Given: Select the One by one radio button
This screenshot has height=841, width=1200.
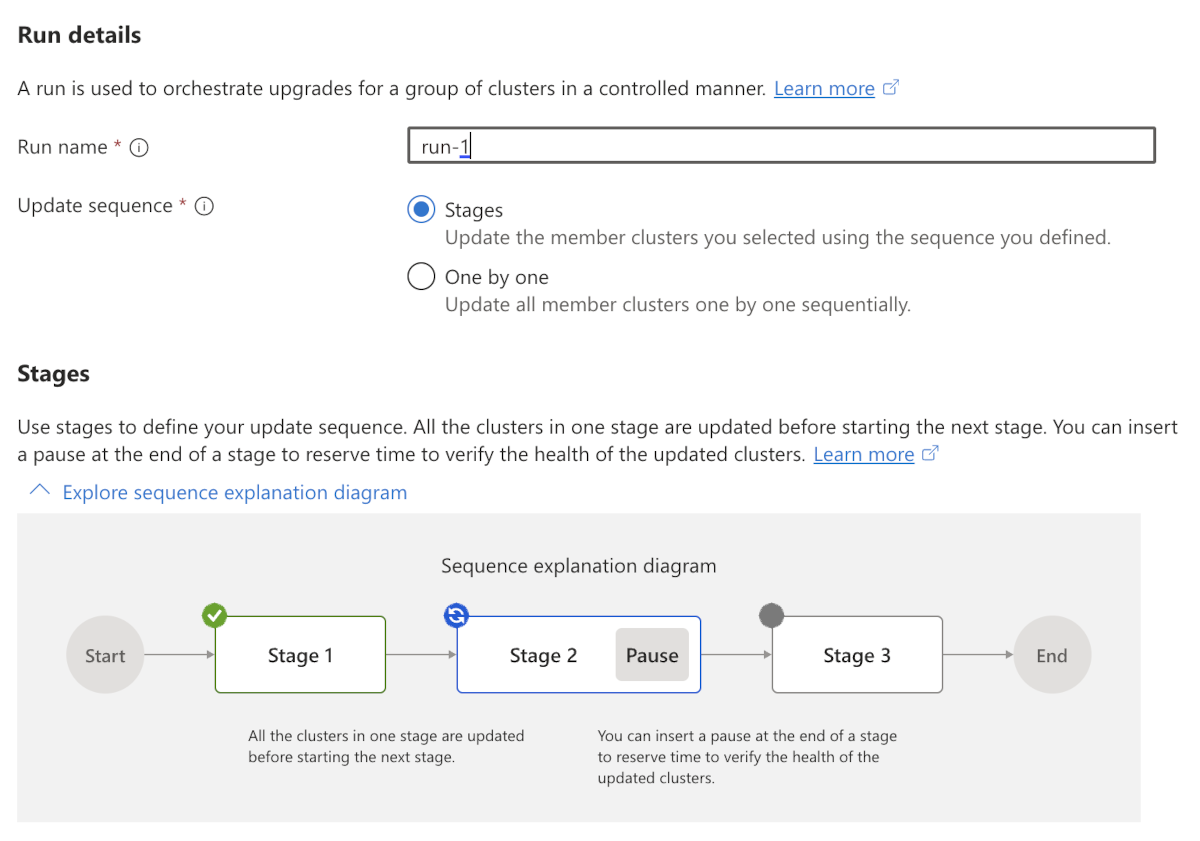Looking at the screenshot, I should point(421,276).
